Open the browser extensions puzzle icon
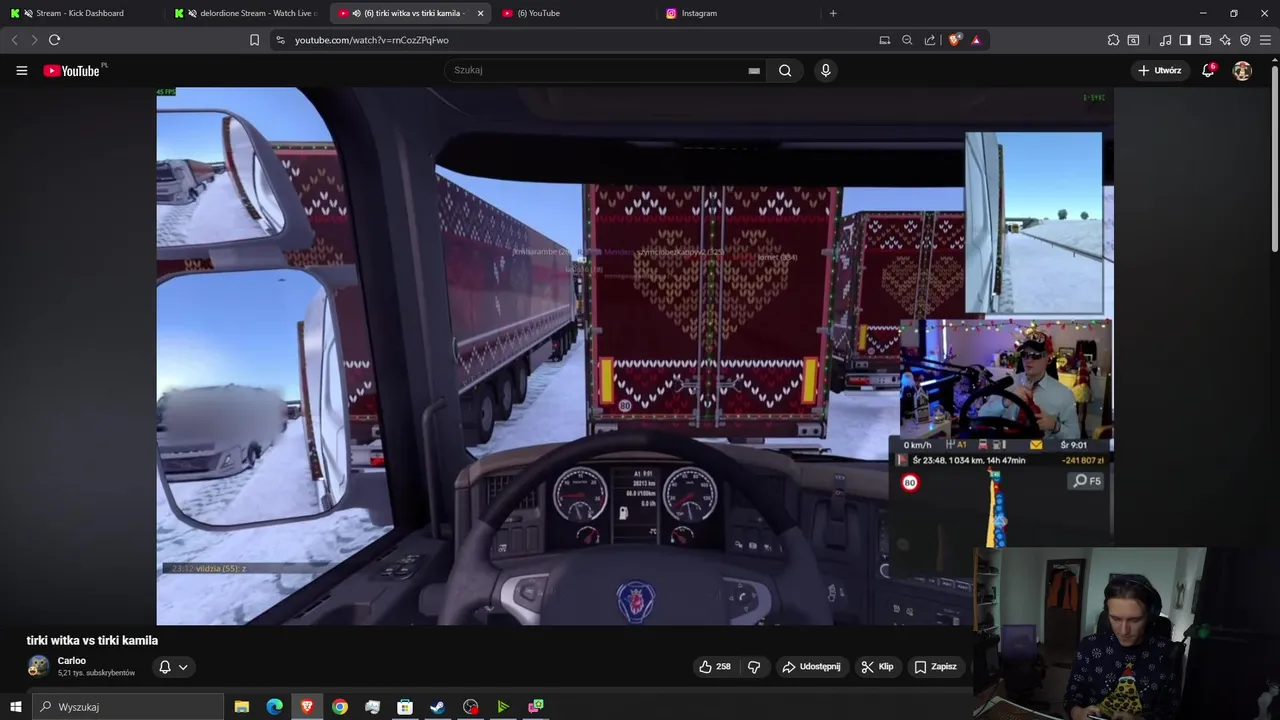Image resolution: width=1280 pixels, height=720 pixels. pos(1113,40)
